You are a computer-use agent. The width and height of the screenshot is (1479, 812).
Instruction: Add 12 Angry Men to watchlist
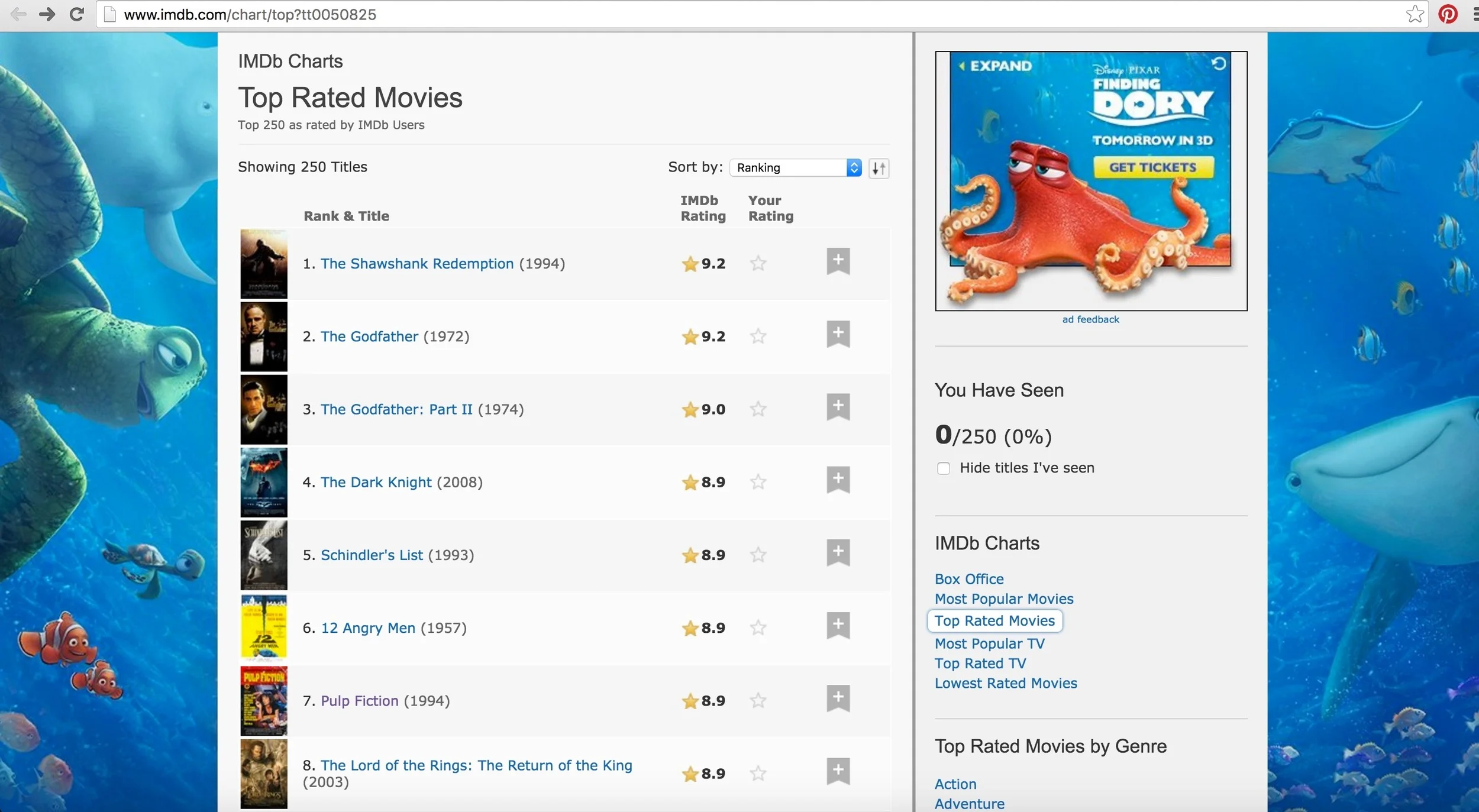click(838, 625)
